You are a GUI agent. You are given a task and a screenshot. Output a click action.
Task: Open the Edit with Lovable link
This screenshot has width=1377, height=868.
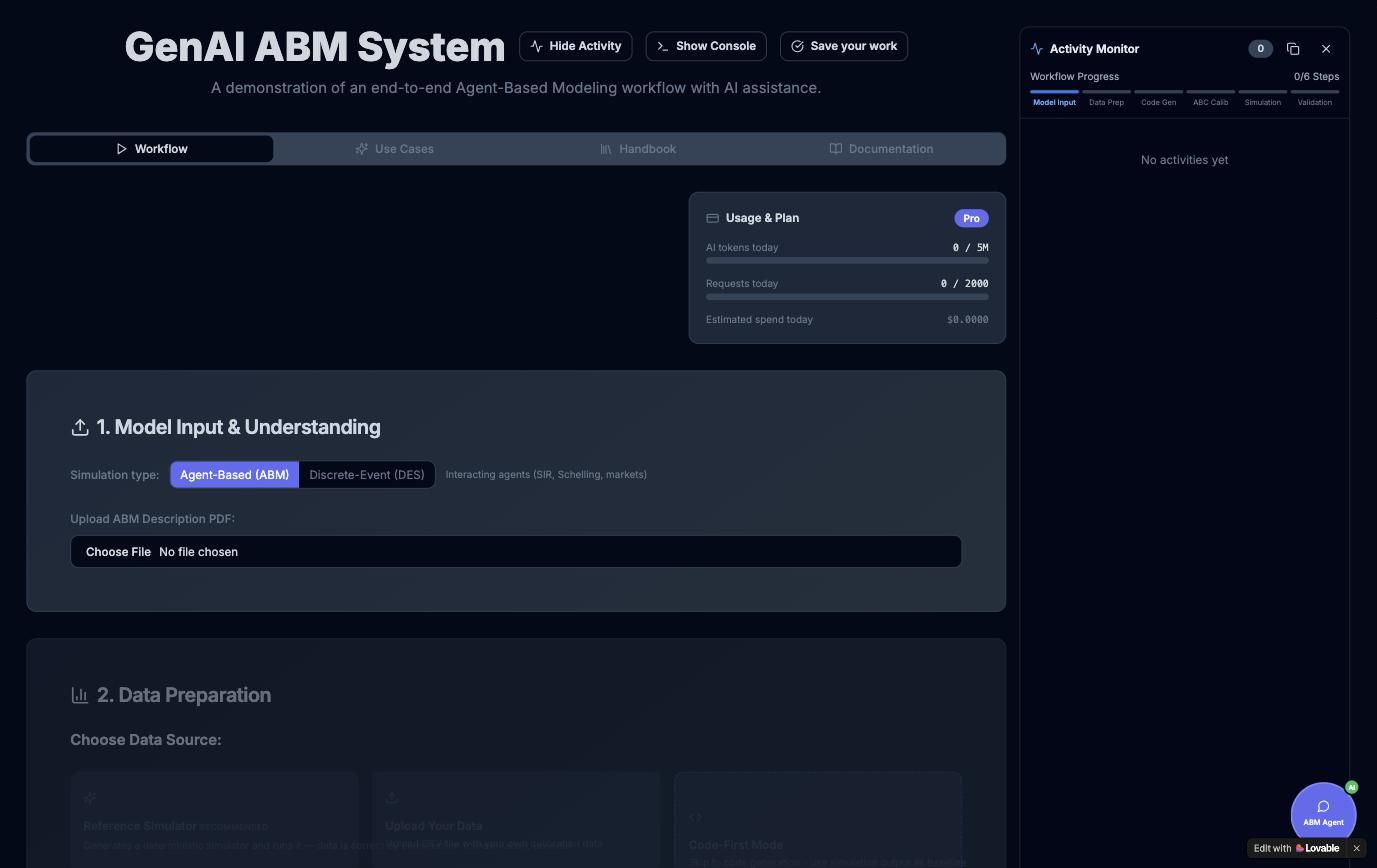1297,848
